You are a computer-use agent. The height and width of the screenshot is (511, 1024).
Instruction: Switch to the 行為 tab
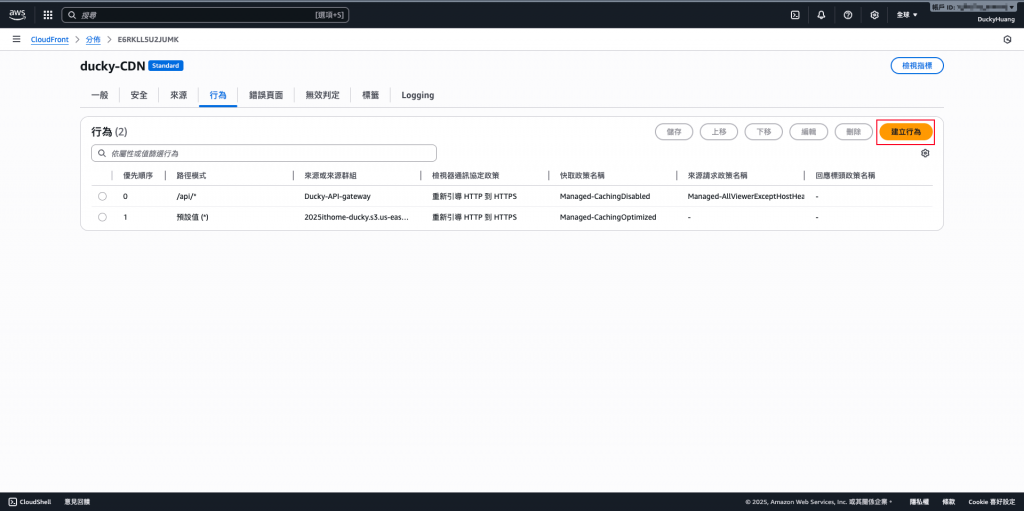218,95
